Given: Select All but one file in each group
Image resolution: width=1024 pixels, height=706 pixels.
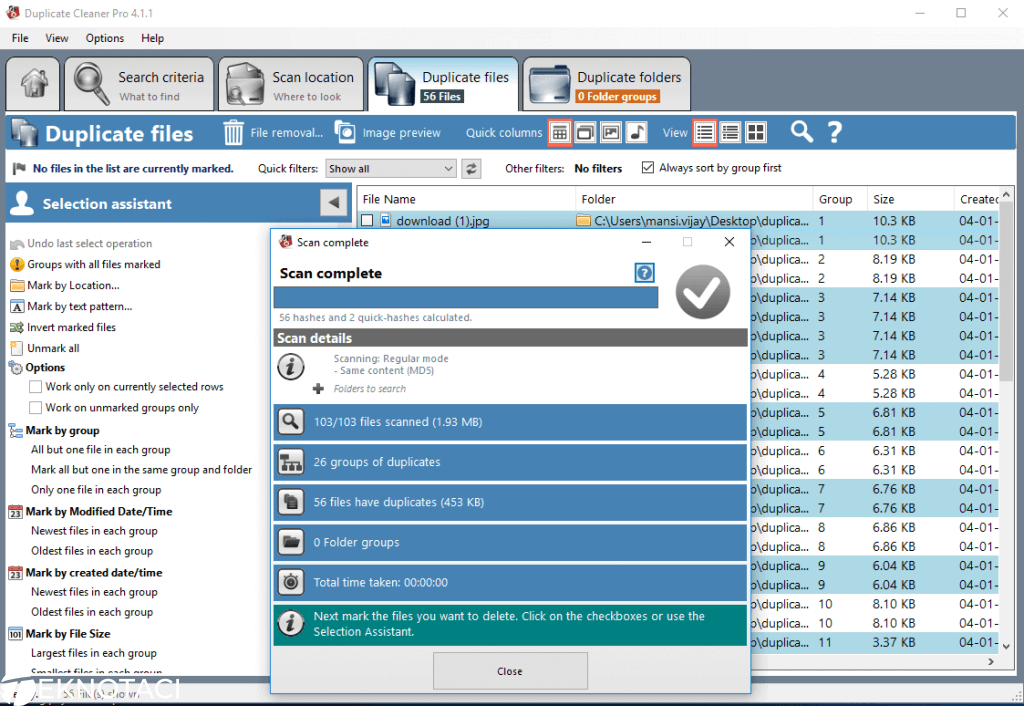Looking at the screenshot, I should click(101, 450).
